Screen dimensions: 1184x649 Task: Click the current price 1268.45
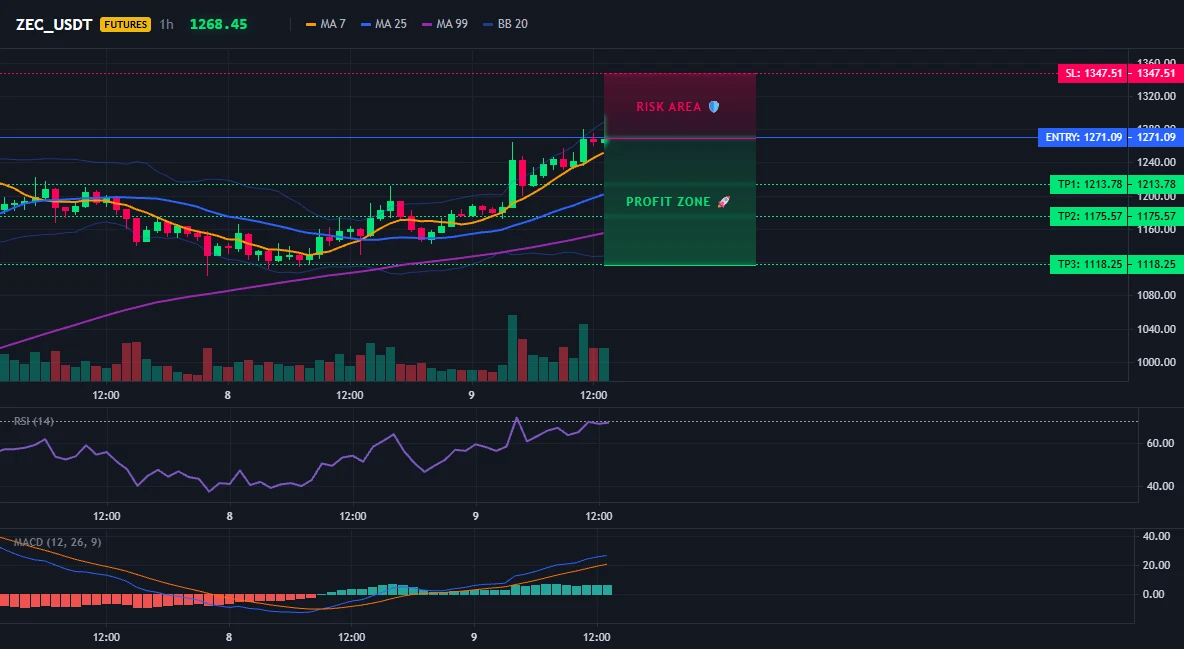tap(218, 24)
